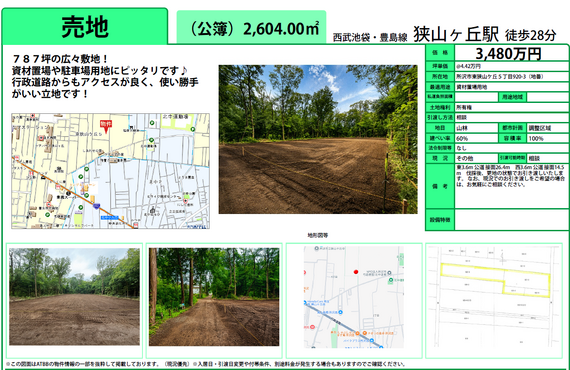Click the red dot on gray map
This screenshot has height=370, width=570.
(x=356, y=272)
